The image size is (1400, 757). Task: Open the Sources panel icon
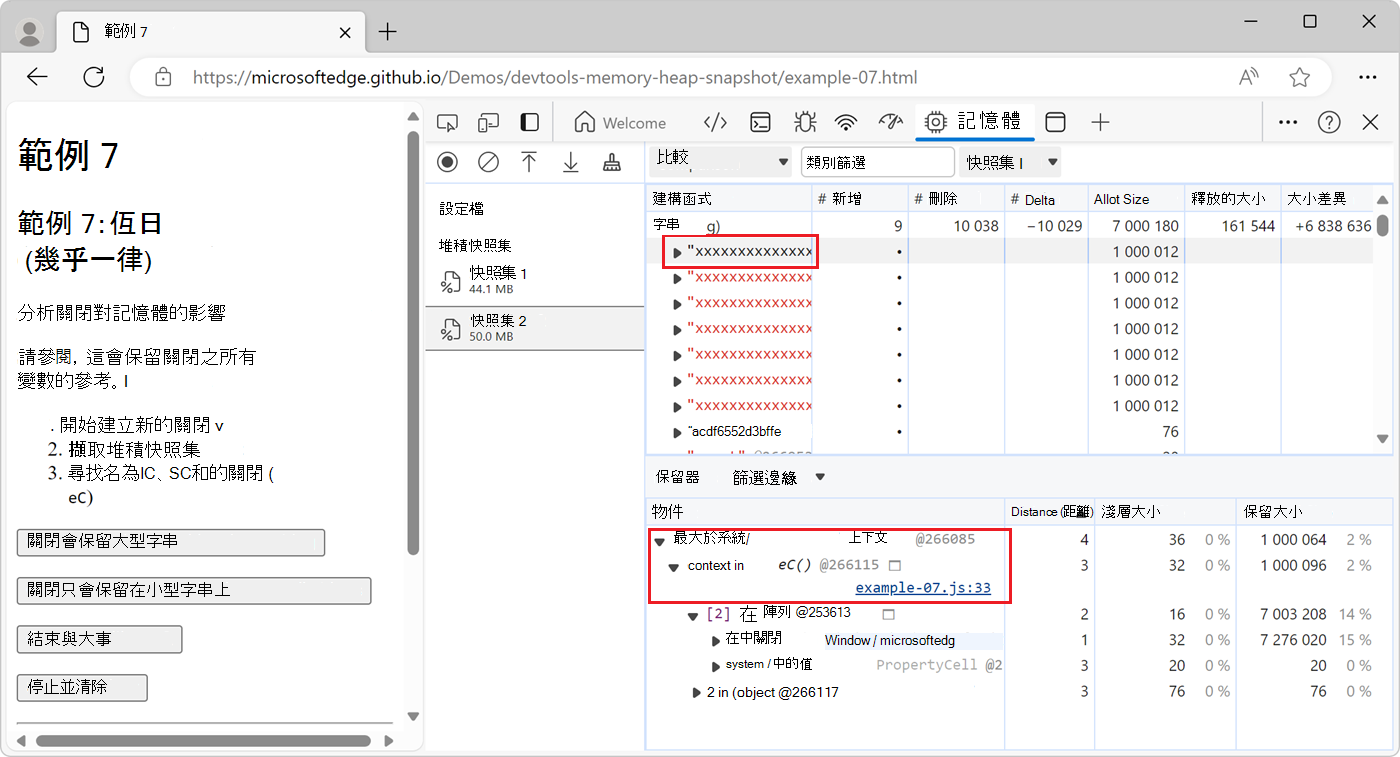[x=715, y=122]
